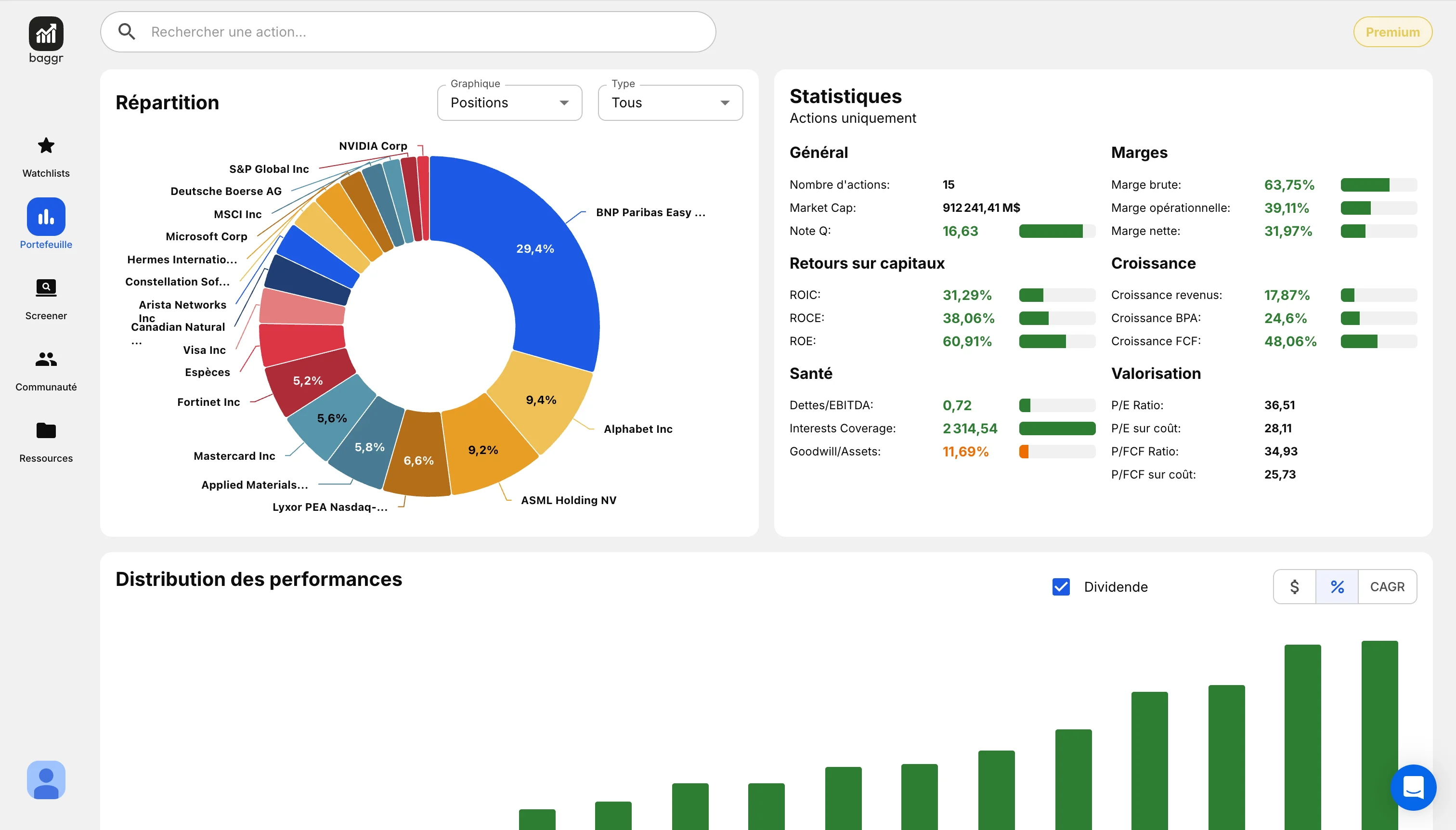Select the Portefeuille bar chart icon
1456x830 pixels.
(x=46, y=217)
